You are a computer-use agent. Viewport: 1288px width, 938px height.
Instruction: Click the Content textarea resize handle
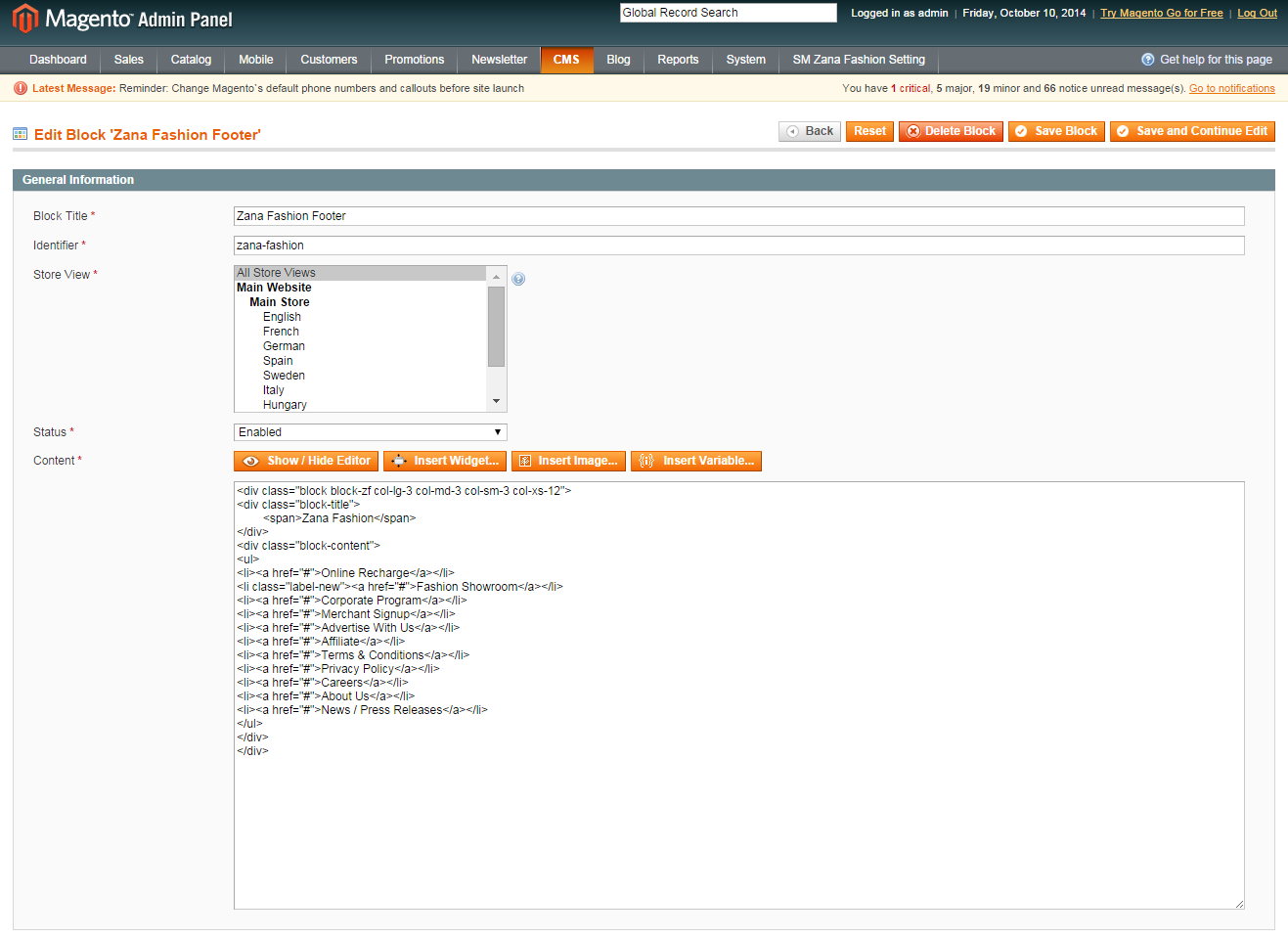[x=1239, y=904]
